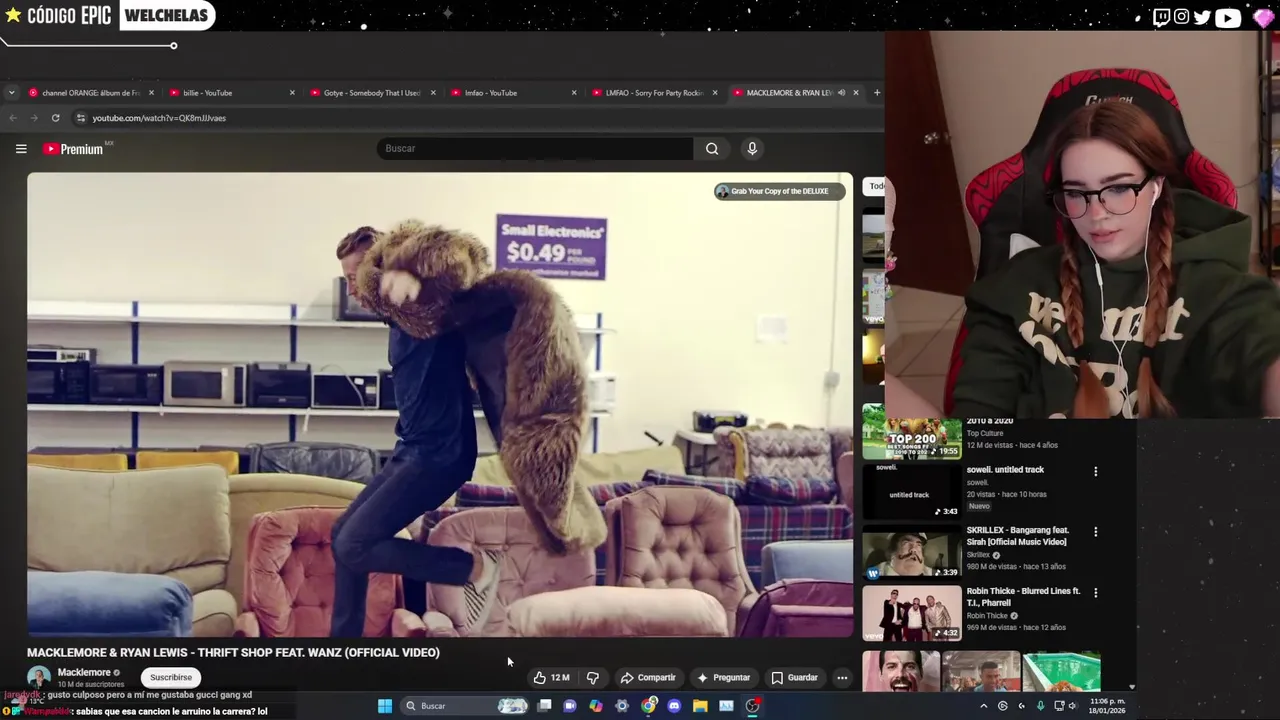The width and height of the screenshot is (1280, 720).
Task: Like the Thrift Shop video
Action: click(552, 678)
